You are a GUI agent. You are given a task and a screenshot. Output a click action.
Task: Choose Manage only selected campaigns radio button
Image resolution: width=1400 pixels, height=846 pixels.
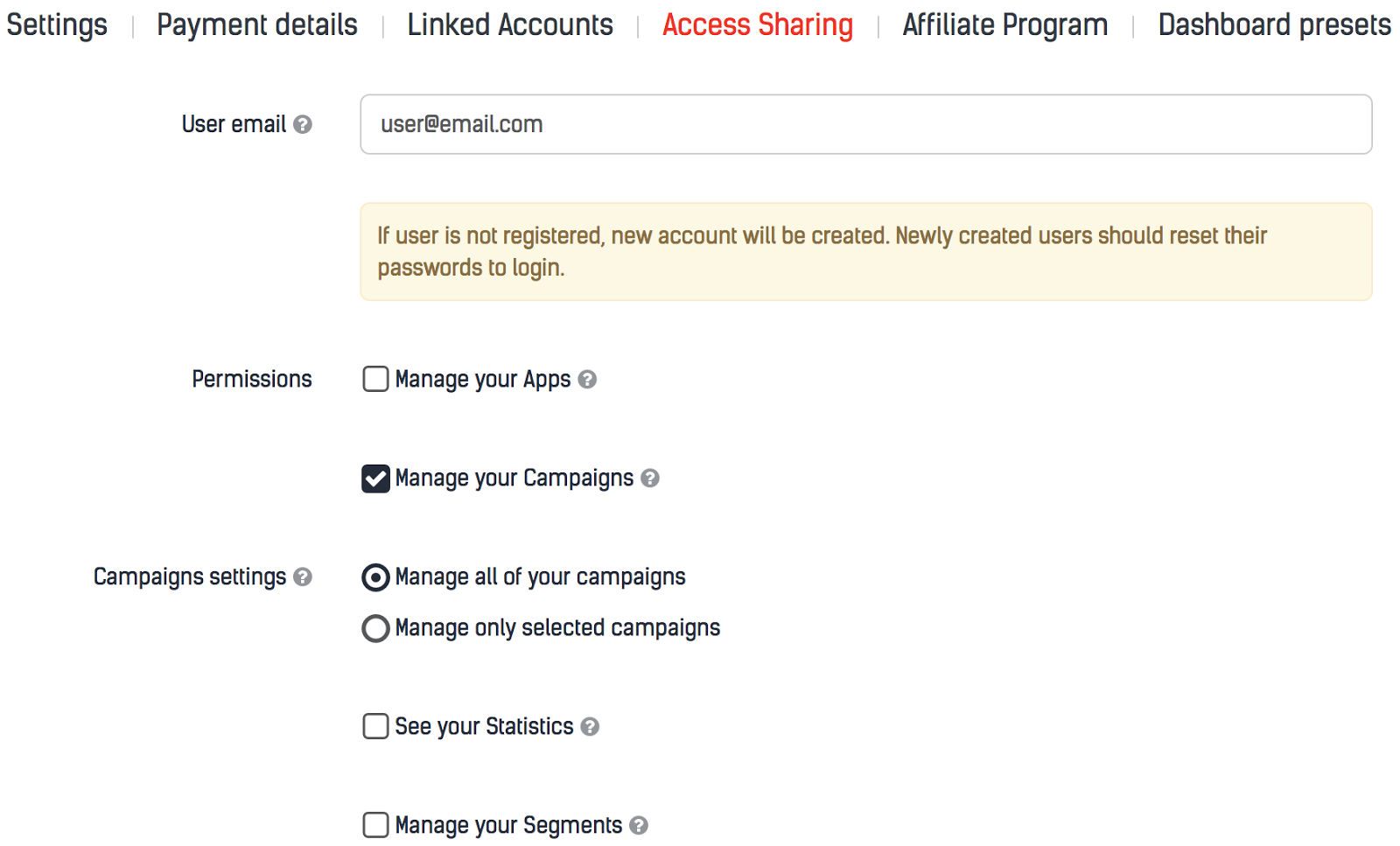[375, 628]
